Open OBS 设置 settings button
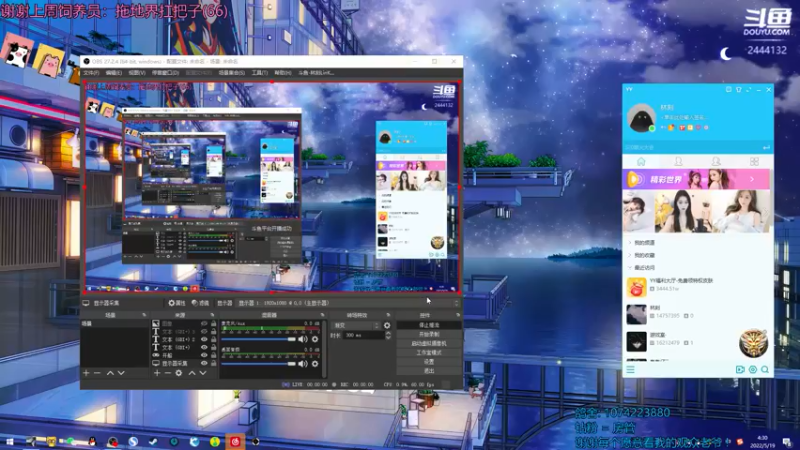Screen dimensions: 800x450 tap(429, 362)
